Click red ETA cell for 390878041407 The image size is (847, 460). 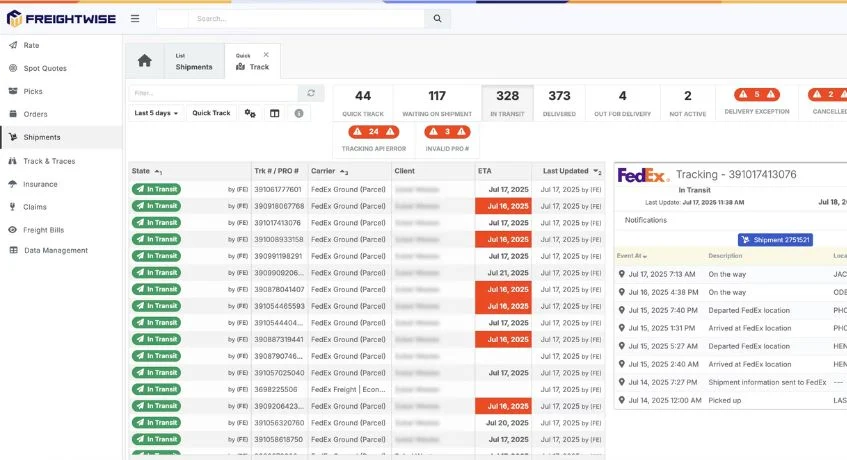(x=503, y=289)
